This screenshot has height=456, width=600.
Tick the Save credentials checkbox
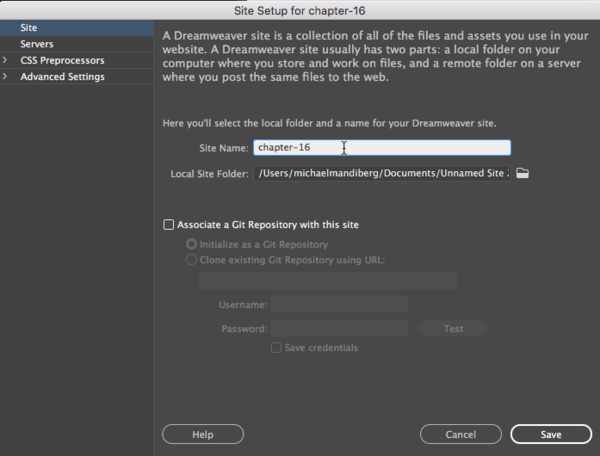276,348
